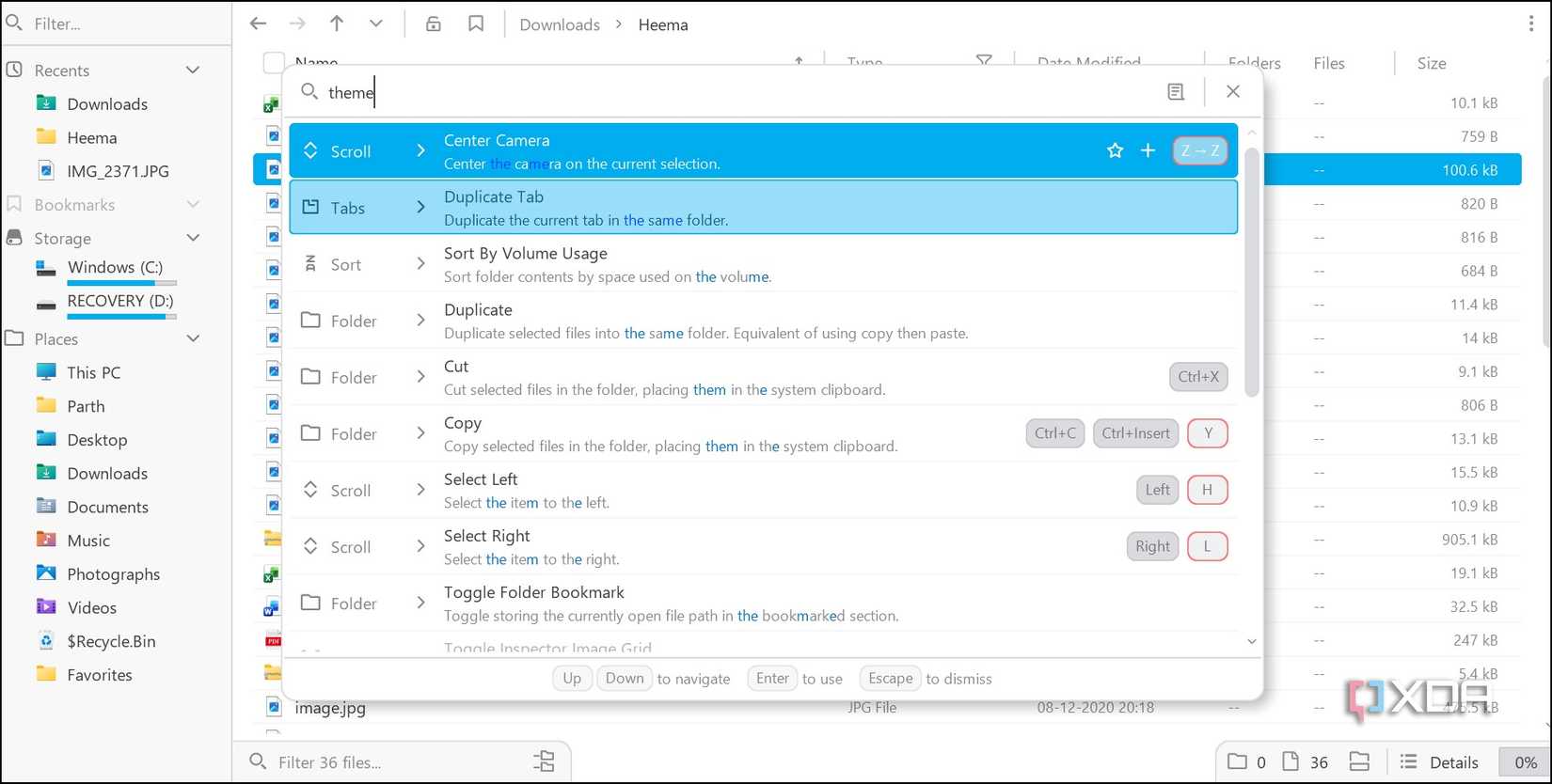Image resolution: width=1552 pixels, height=784 pixels.
Task: Favorite the Center Camera command with the star
Action: tap(1115, 150)
